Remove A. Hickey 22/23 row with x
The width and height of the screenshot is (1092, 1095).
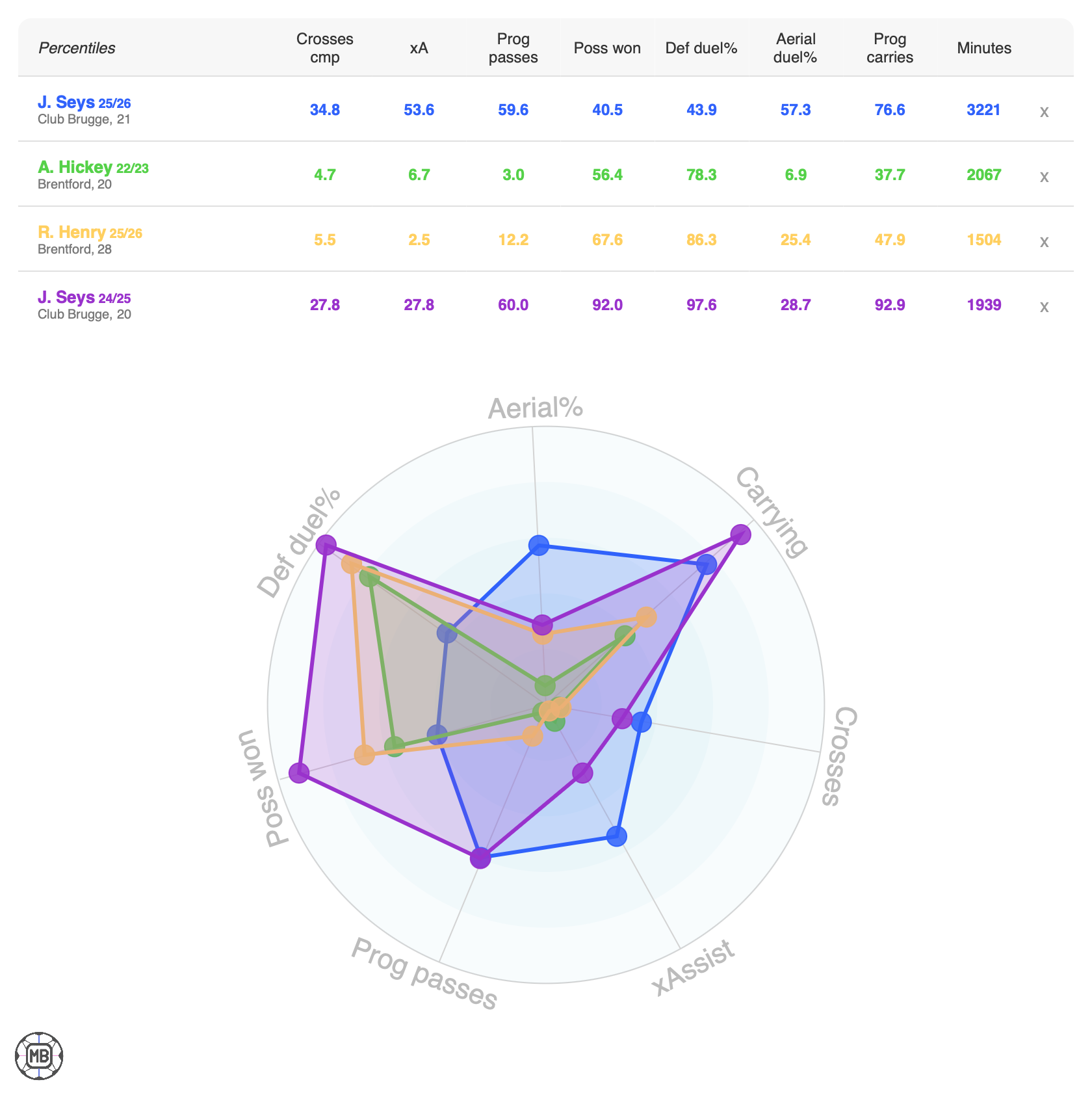click(x=1044, y=176)
